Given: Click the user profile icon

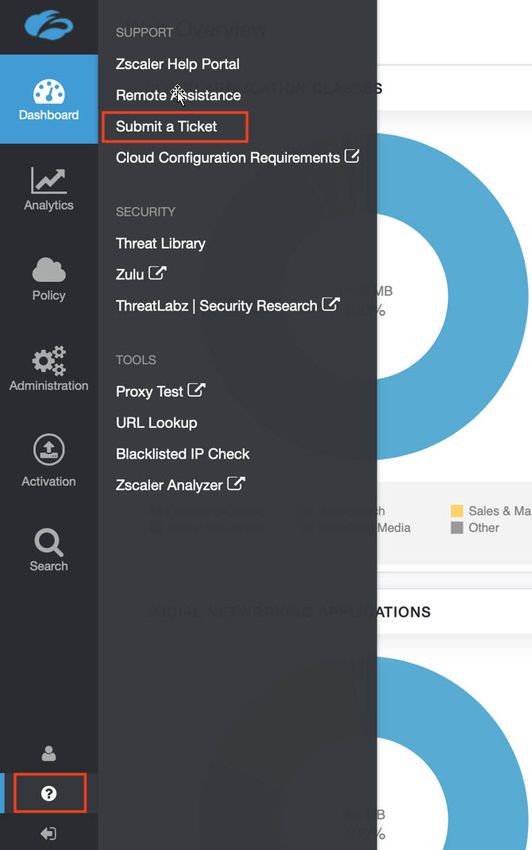Looking at the screenshot, I should (49, 753).
